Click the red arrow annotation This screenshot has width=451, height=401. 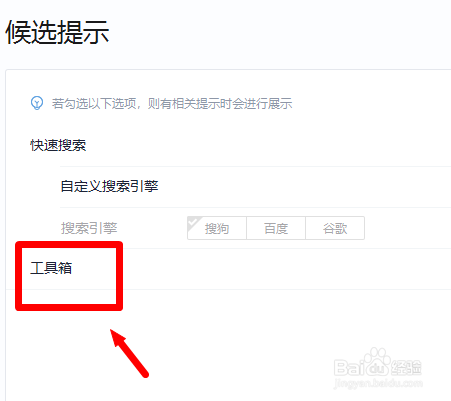[x=129, y=353]
